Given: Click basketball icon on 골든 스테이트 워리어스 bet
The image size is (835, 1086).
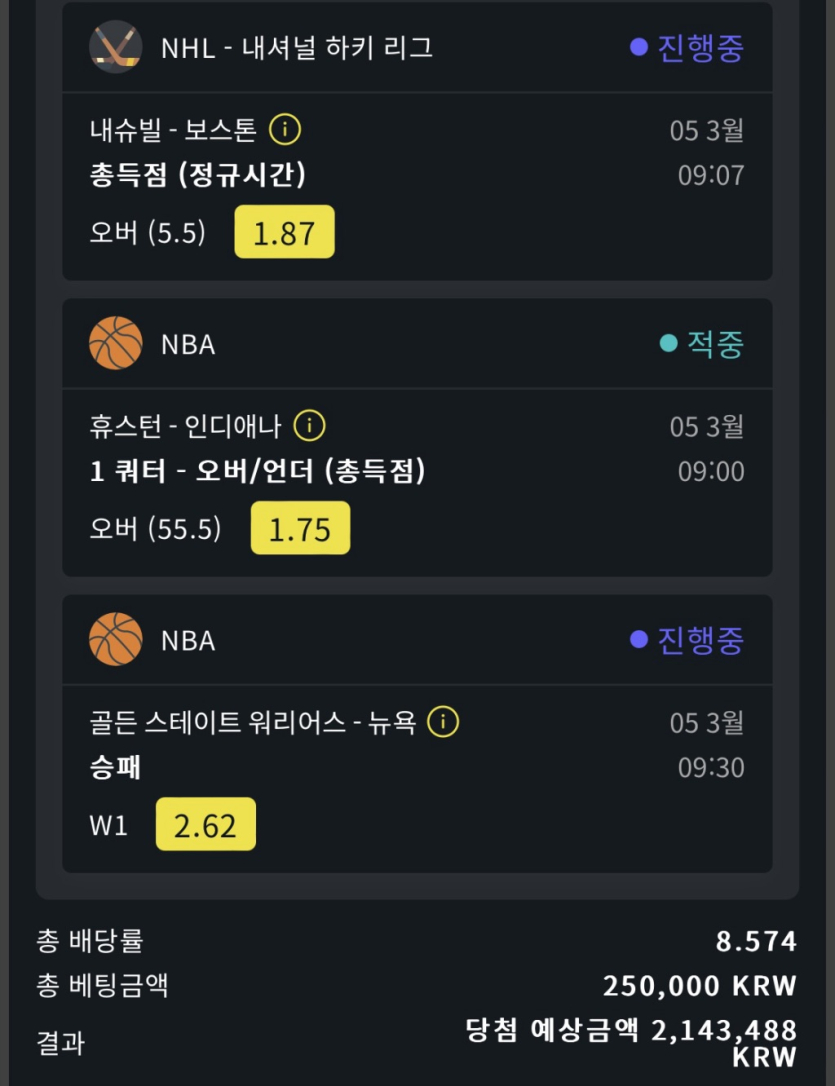Looking at the screenshot, I should pos(116,640).
